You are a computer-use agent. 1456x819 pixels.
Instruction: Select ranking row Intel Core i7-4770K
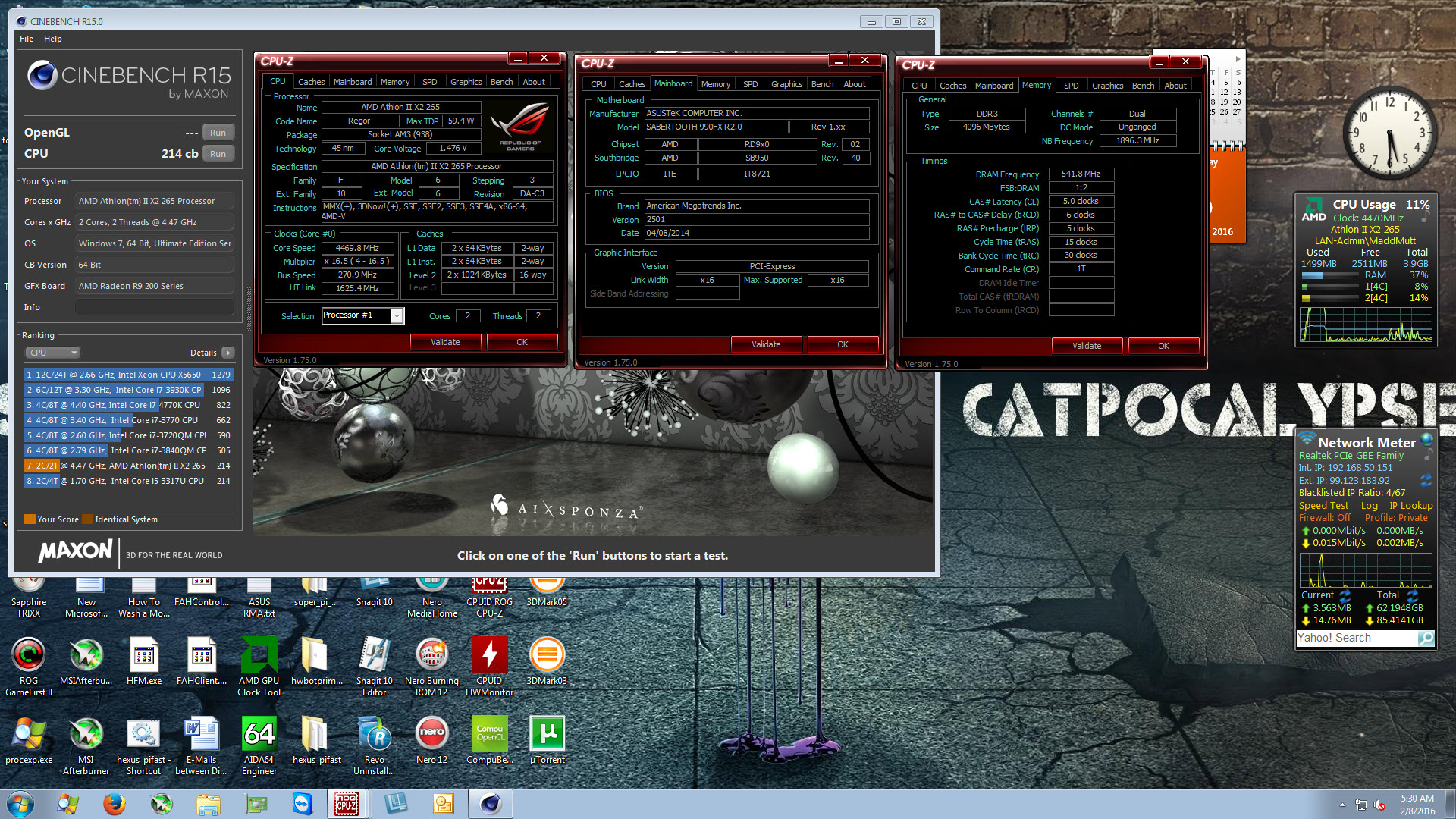(129, 405)
